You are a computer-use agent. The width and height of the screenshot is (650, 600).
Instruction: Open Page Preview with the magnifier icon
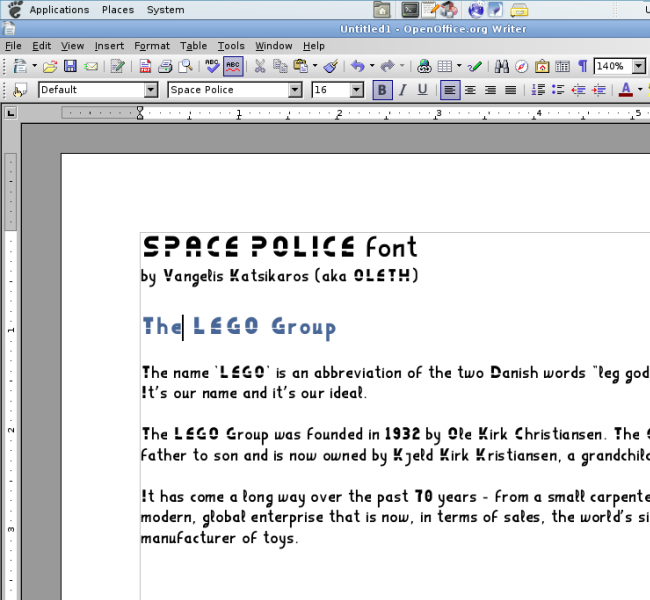pyautogui.click(x=185, y=66)
